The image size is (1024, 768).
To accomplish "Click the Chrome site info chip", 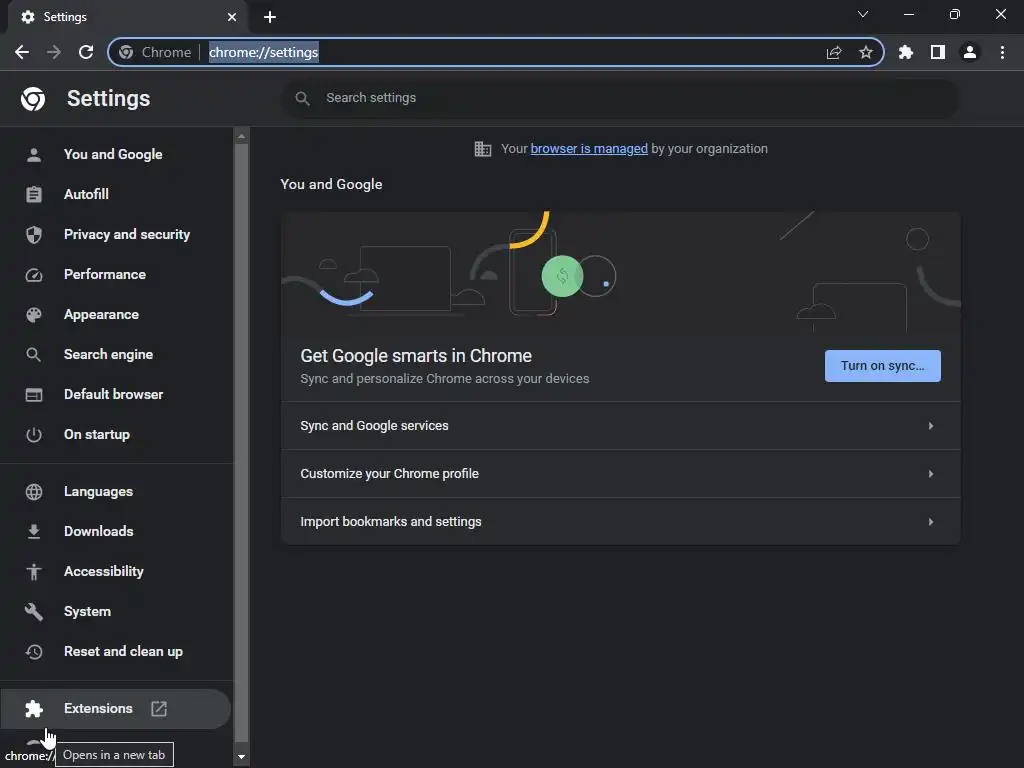I will click(x=155, y=52).
